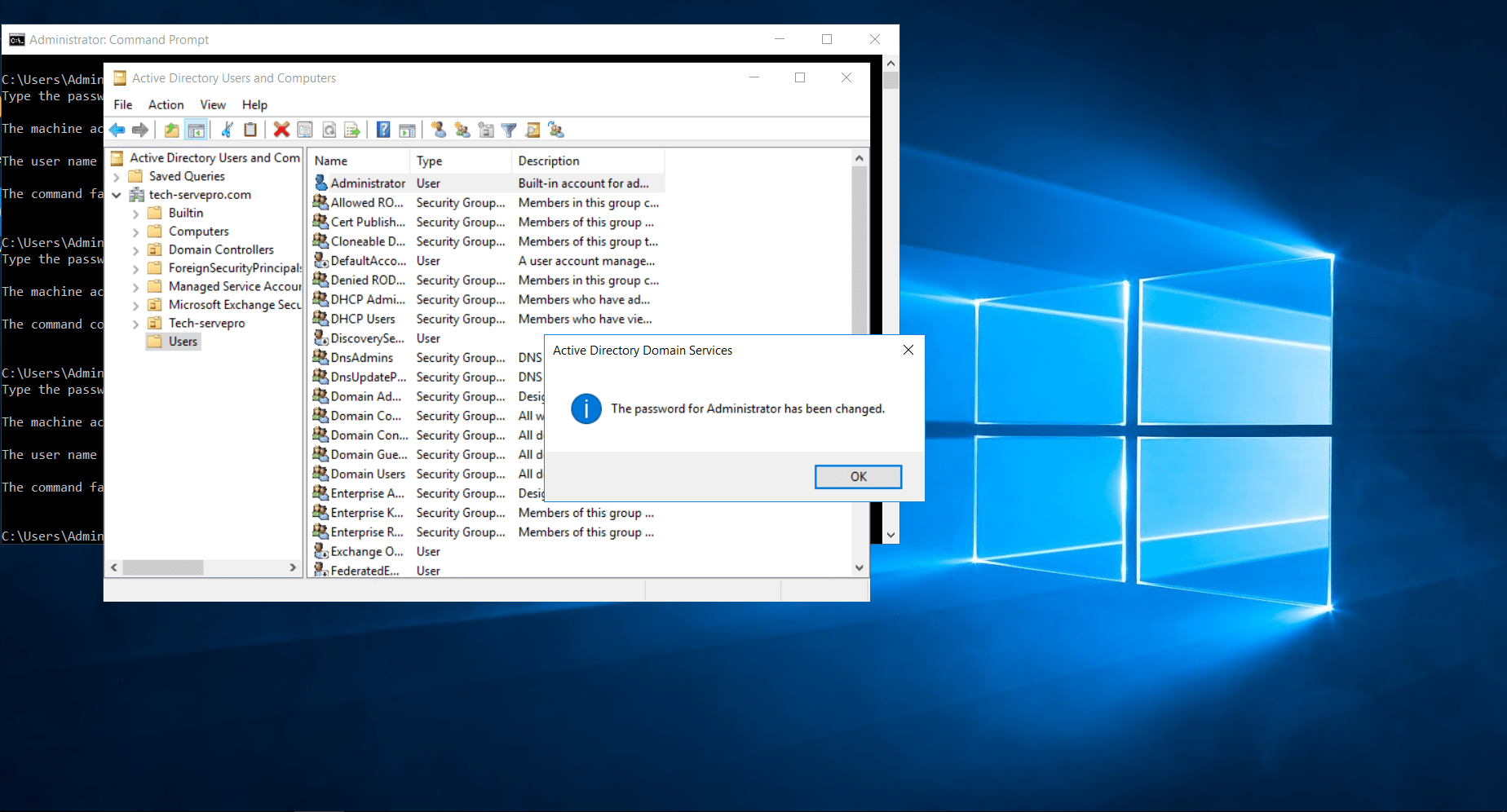
Task: Navigate back with the back arrow icon
Action: coord(117,130)
